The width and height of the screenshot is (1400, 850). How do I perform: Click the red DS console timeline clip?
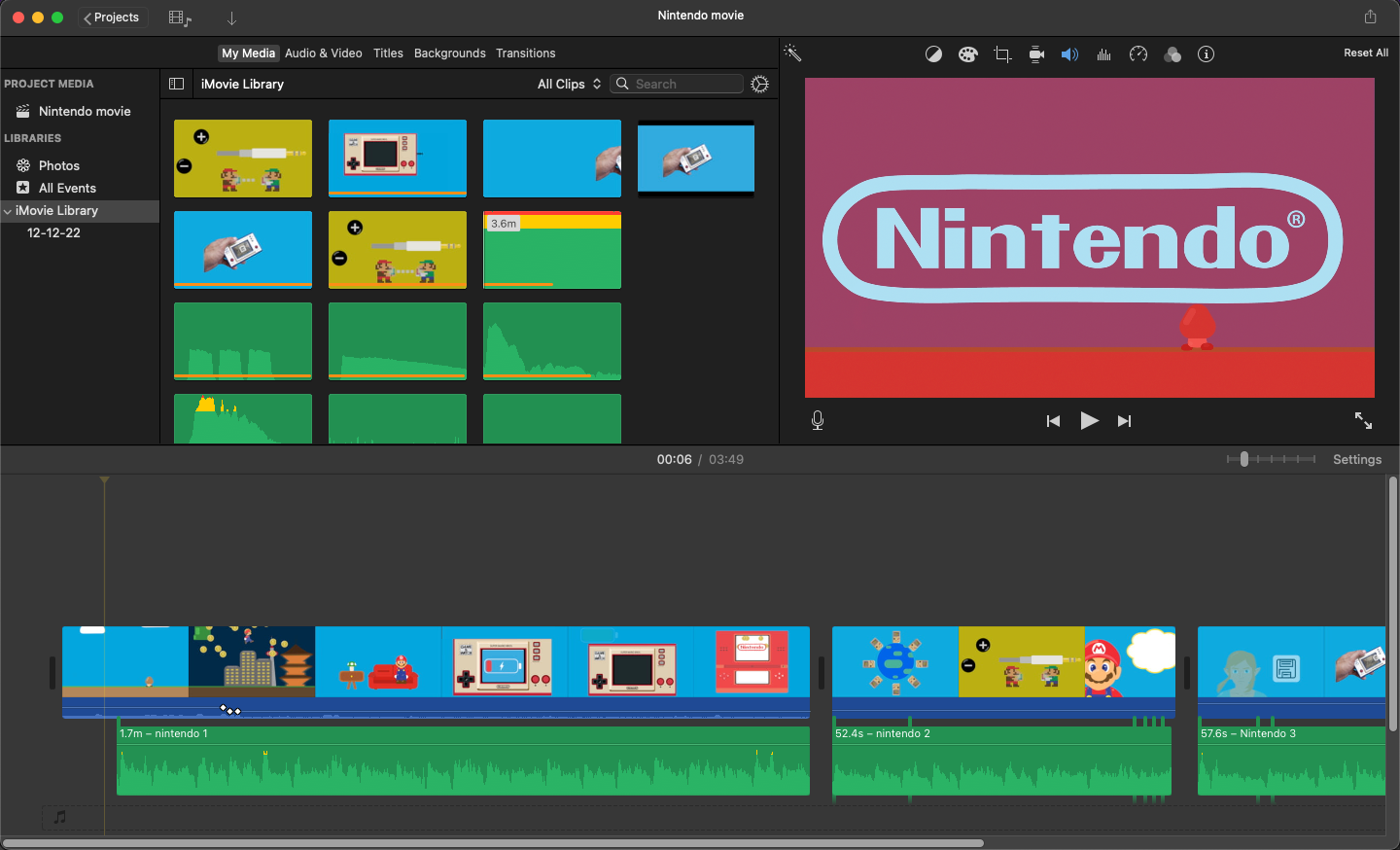click(752, 661)
